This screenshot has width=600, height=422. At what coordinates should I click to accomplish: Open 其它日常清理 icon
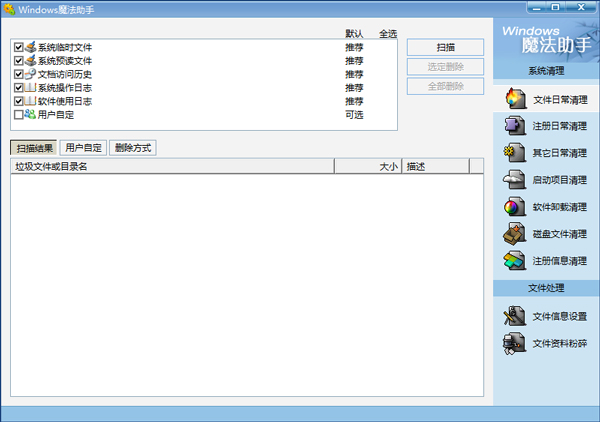point(515,153)
